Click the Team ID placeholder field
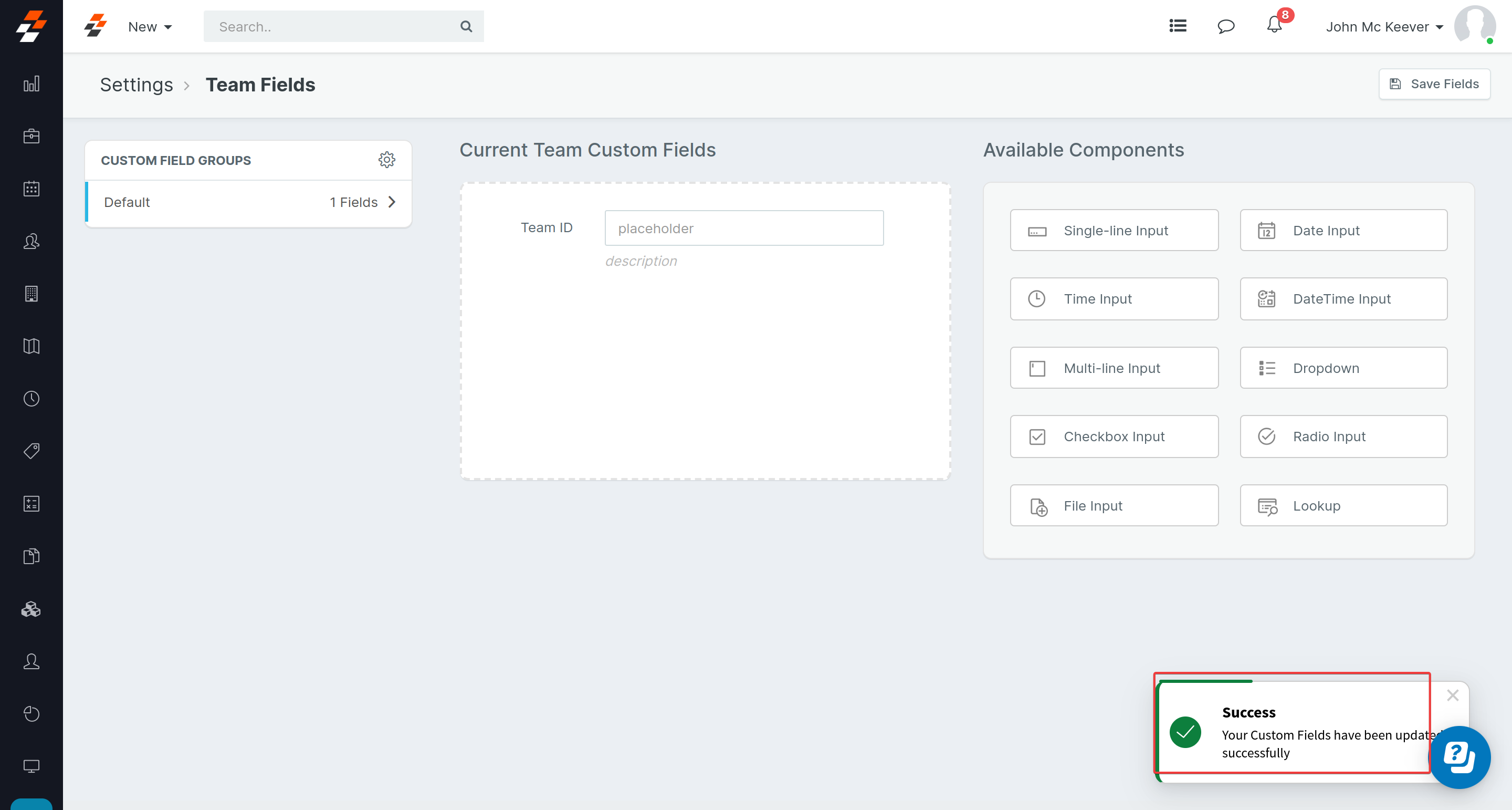1512x810 pixels. pyautogui.click(x=744, y=228)
